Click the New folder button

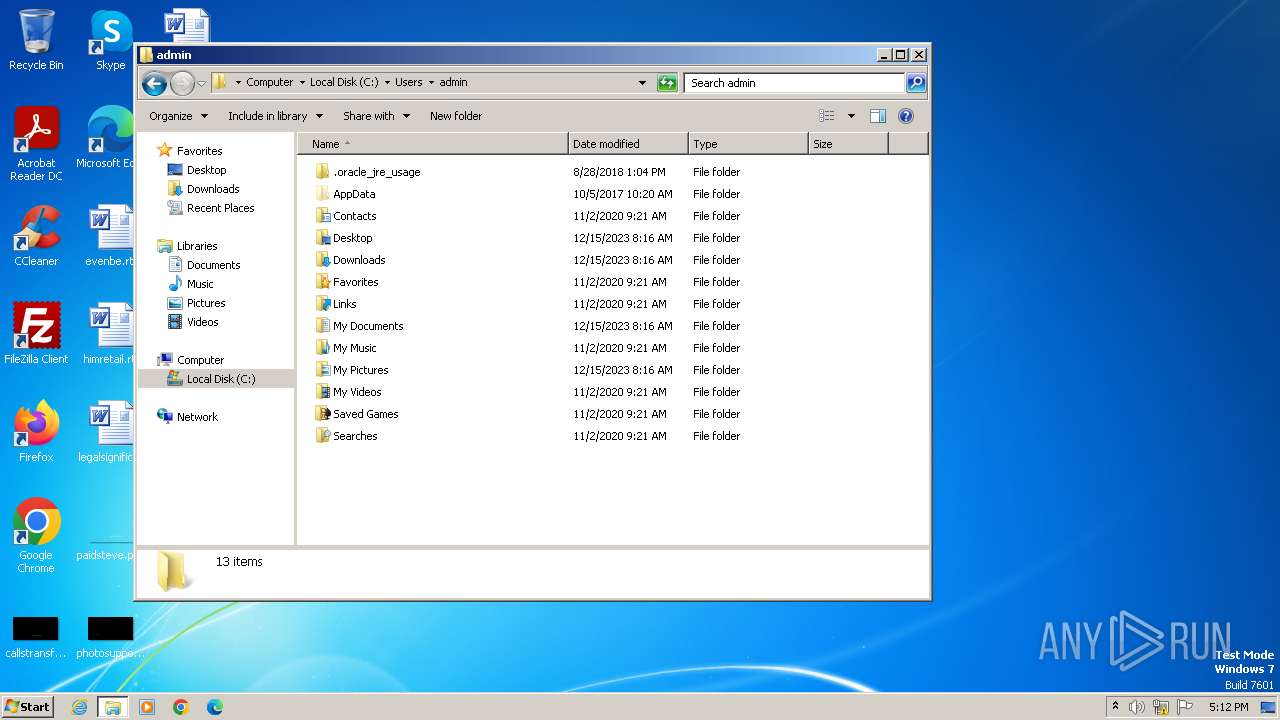coord(456,116)
